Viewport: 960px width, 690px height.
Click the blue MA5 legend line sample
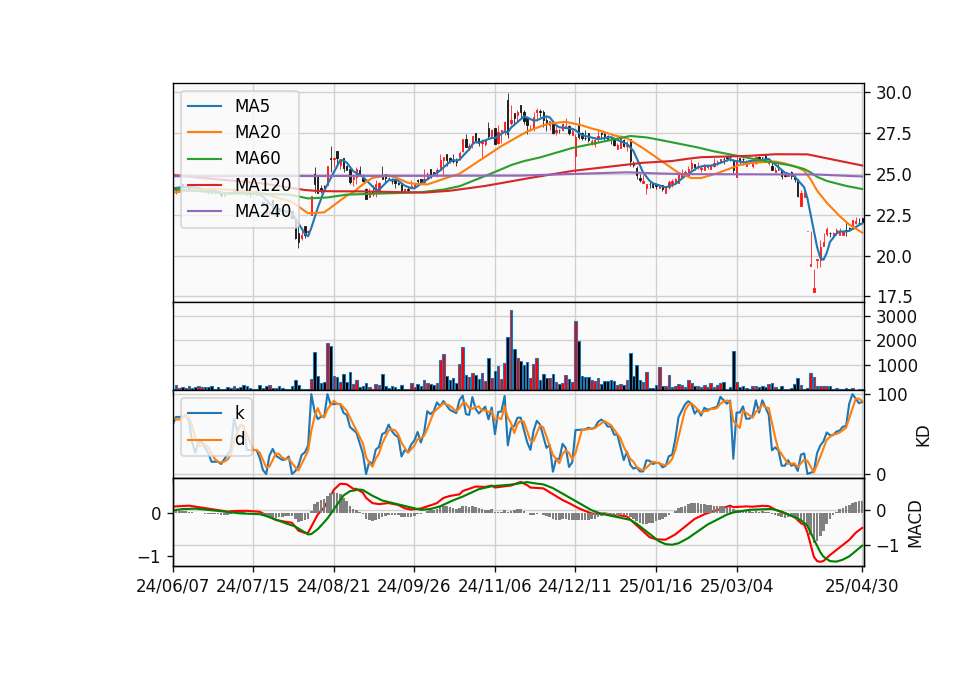[204, 106]
